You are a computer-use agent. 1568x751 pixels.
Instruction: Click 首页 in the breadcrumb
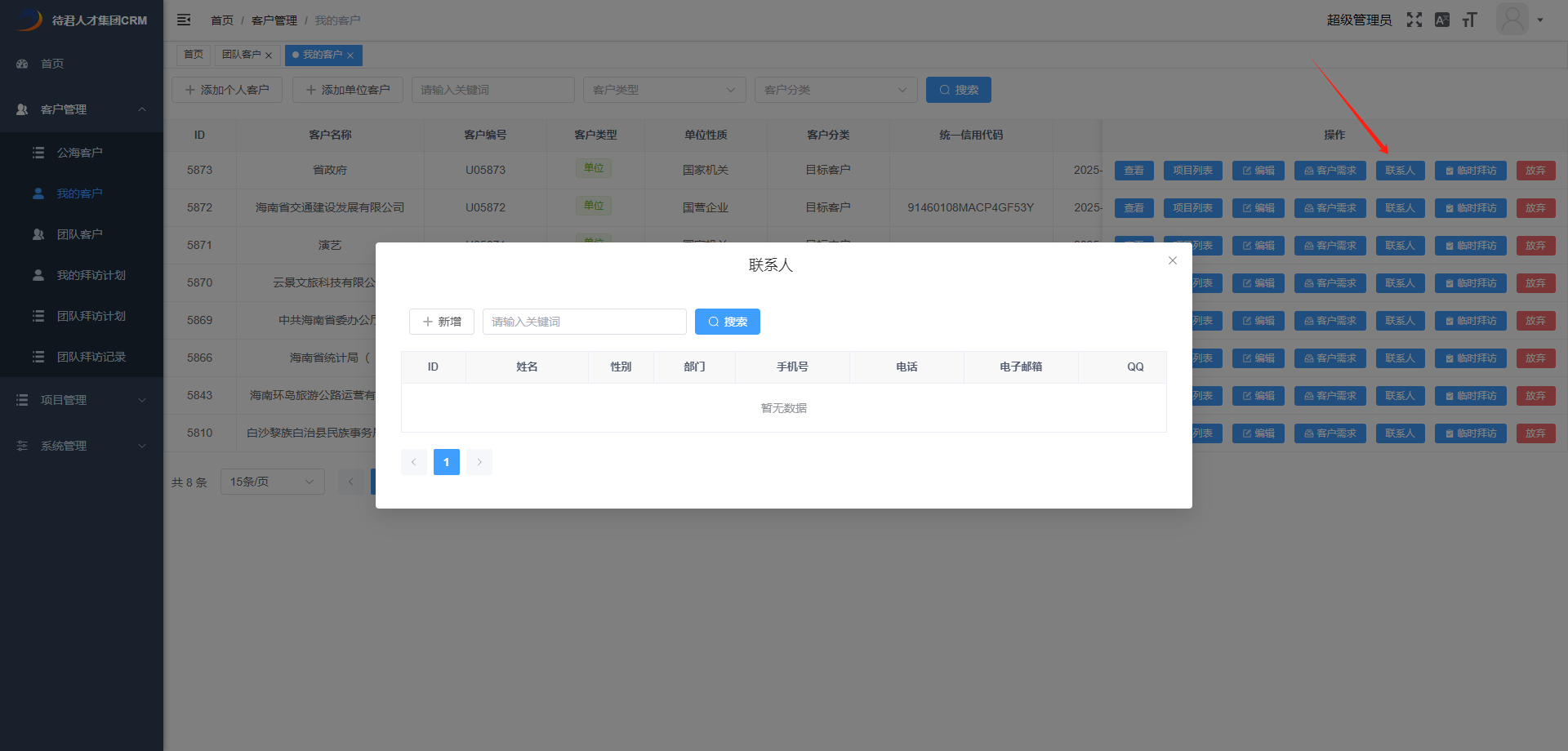click(x=222, y=20)
